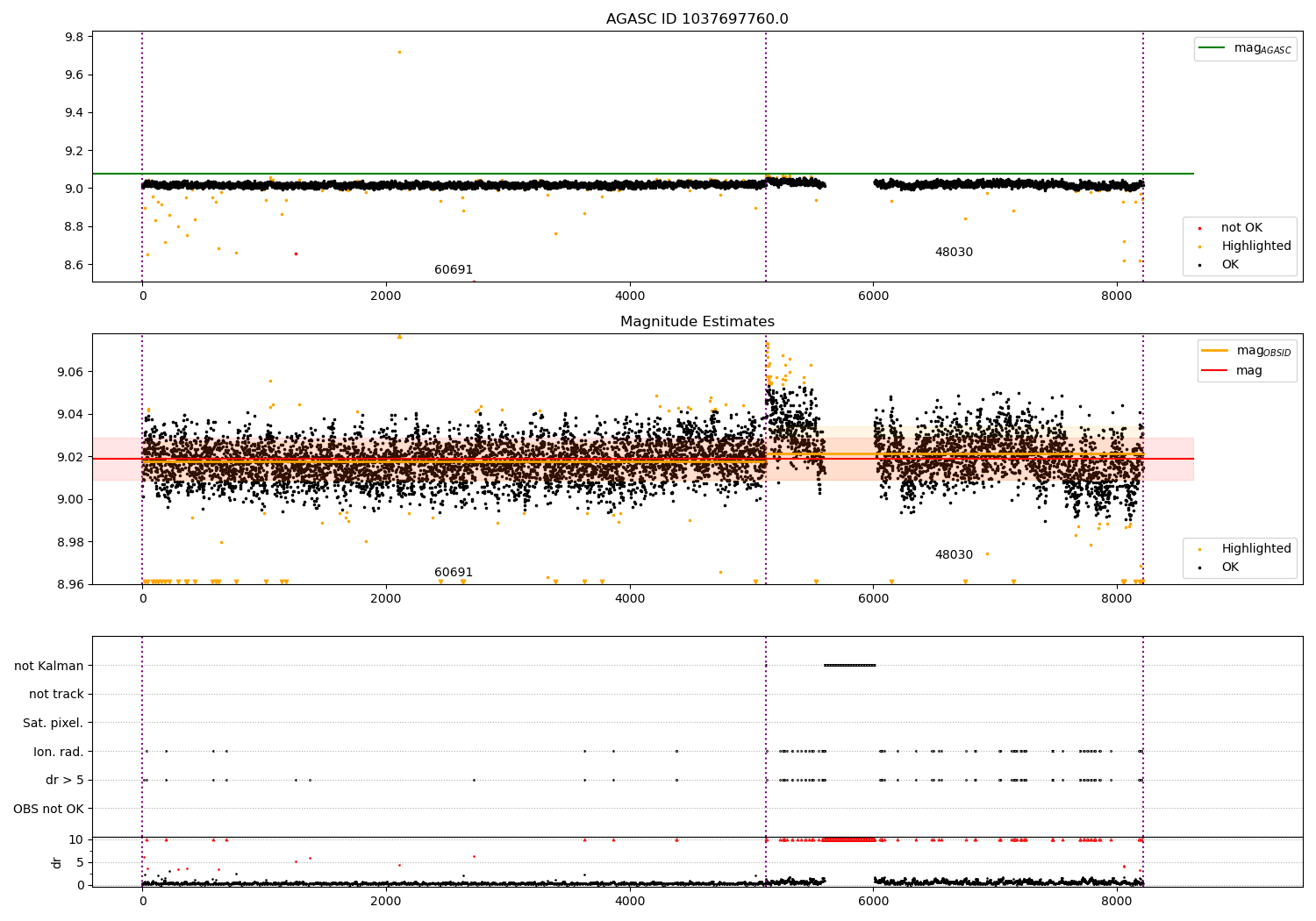Click the '9.02' y-tick on middle plot

71,457
